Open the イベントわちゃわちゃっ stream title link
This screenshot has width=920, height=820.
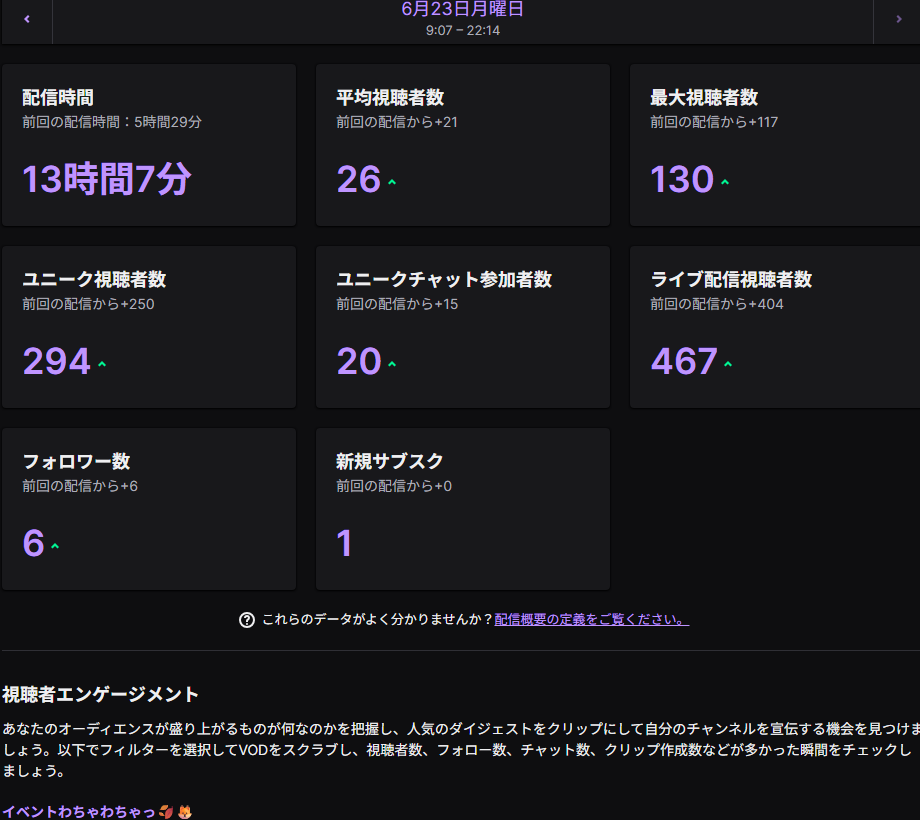97,812
